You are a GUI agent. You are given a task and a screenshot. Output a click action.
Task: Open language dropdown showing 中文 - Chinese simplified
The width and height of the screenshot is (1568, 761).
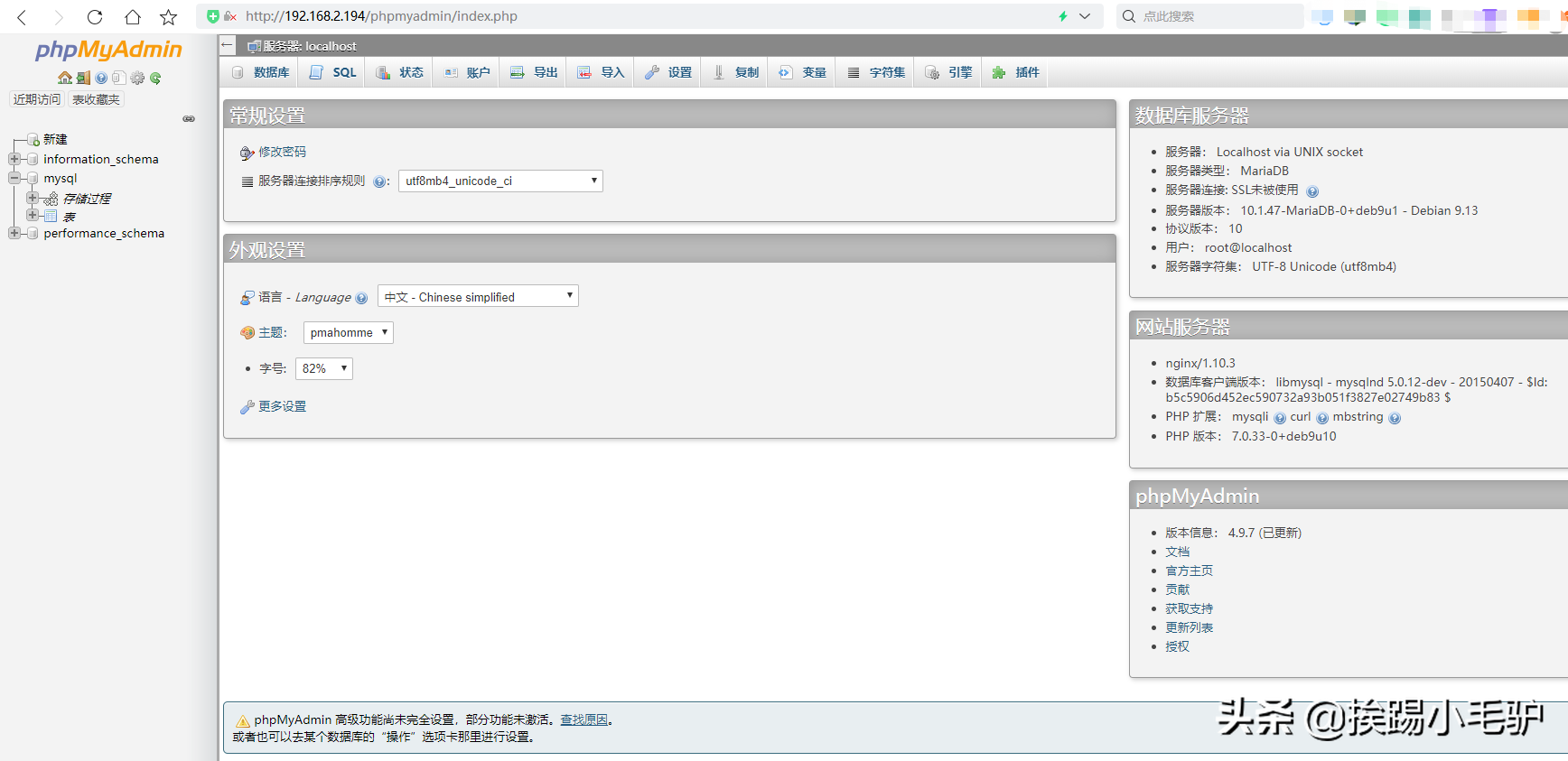click(x=478, y=296)
